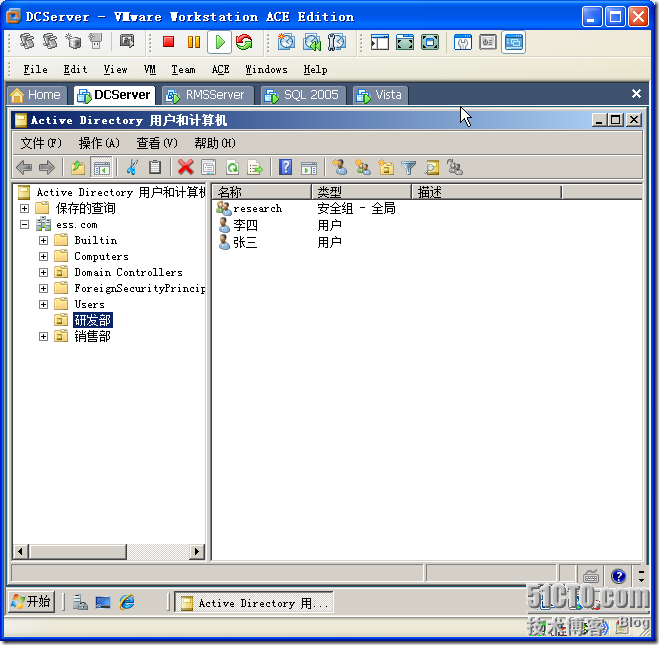
Task: Toggle the VMware show sidebar icon
Action: (380, 42)
